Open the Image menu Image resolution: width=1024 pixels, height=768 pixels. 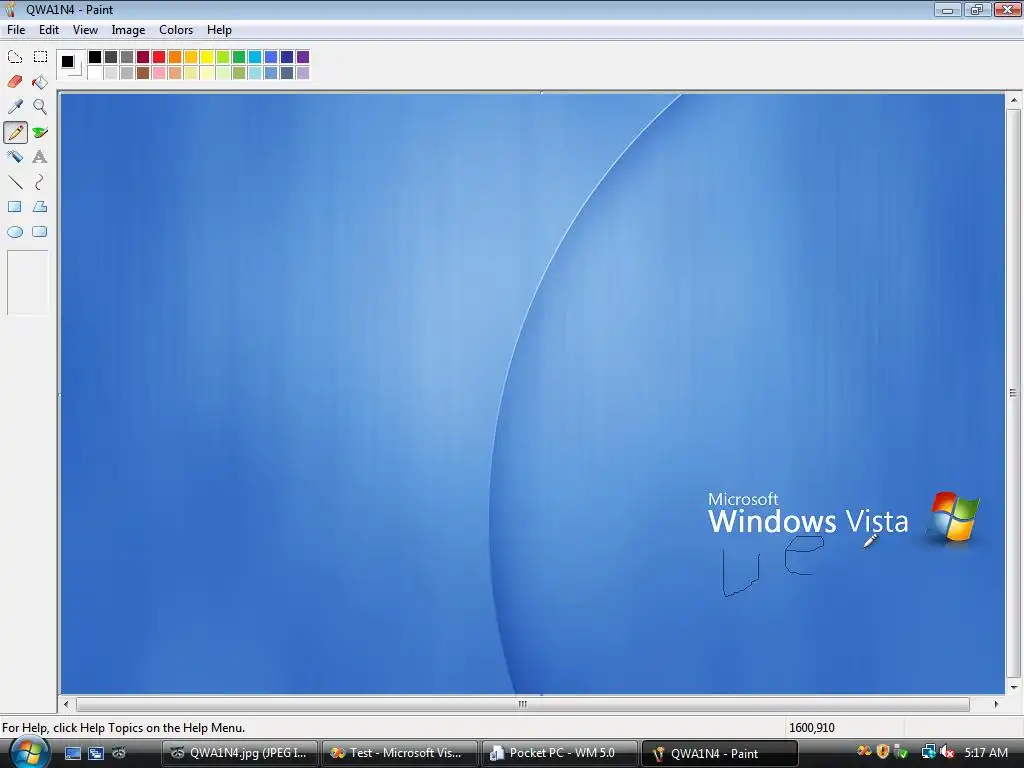128,30
